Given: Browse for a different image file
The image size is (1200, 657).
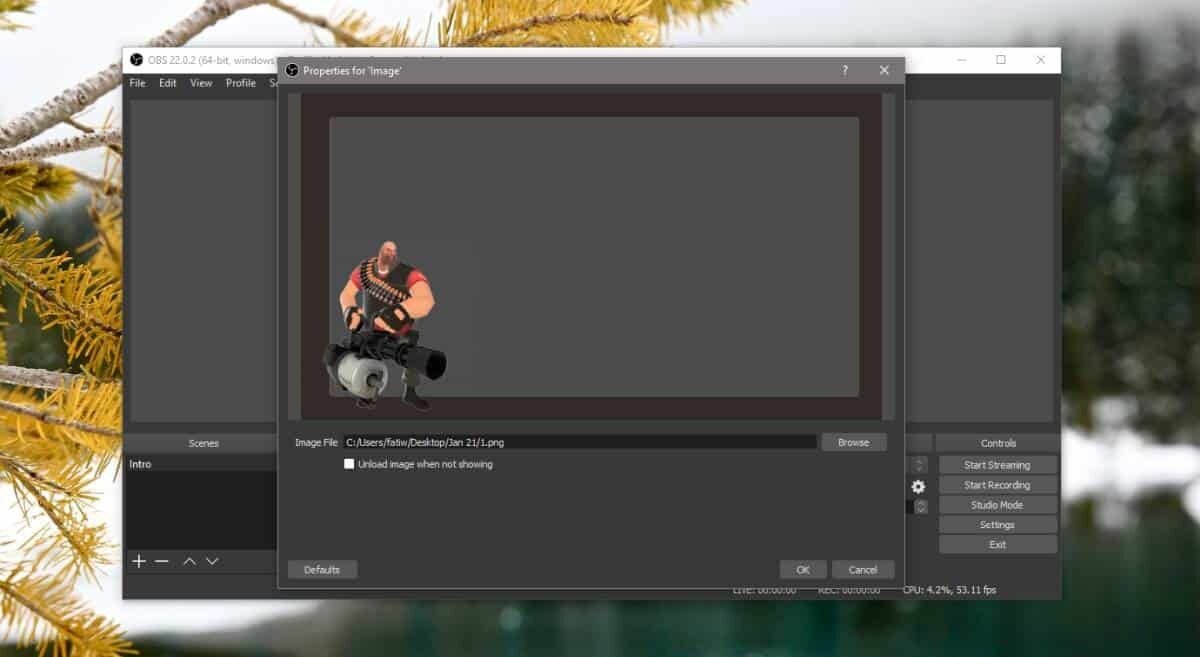Looking at the screenshot, I should (x=853, y=441).
